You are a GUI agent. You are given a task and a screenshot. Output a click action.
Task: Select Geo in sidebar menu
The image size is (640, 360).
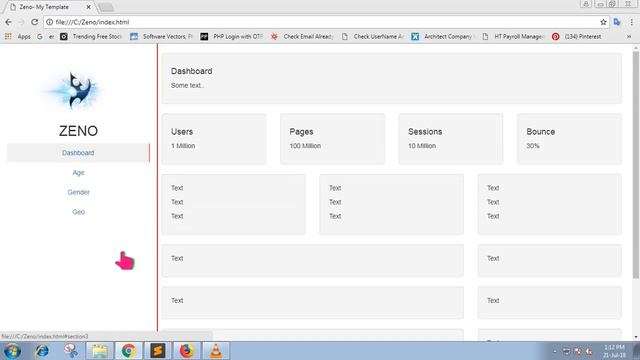click(x=78, y=212)
